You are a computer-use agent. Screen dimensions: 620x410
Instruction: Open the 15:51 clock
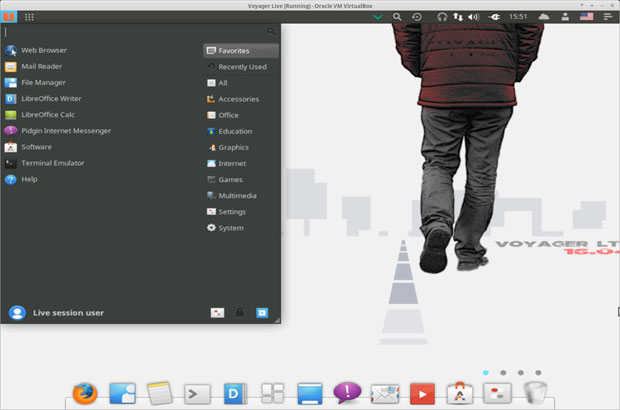(518, 17)
